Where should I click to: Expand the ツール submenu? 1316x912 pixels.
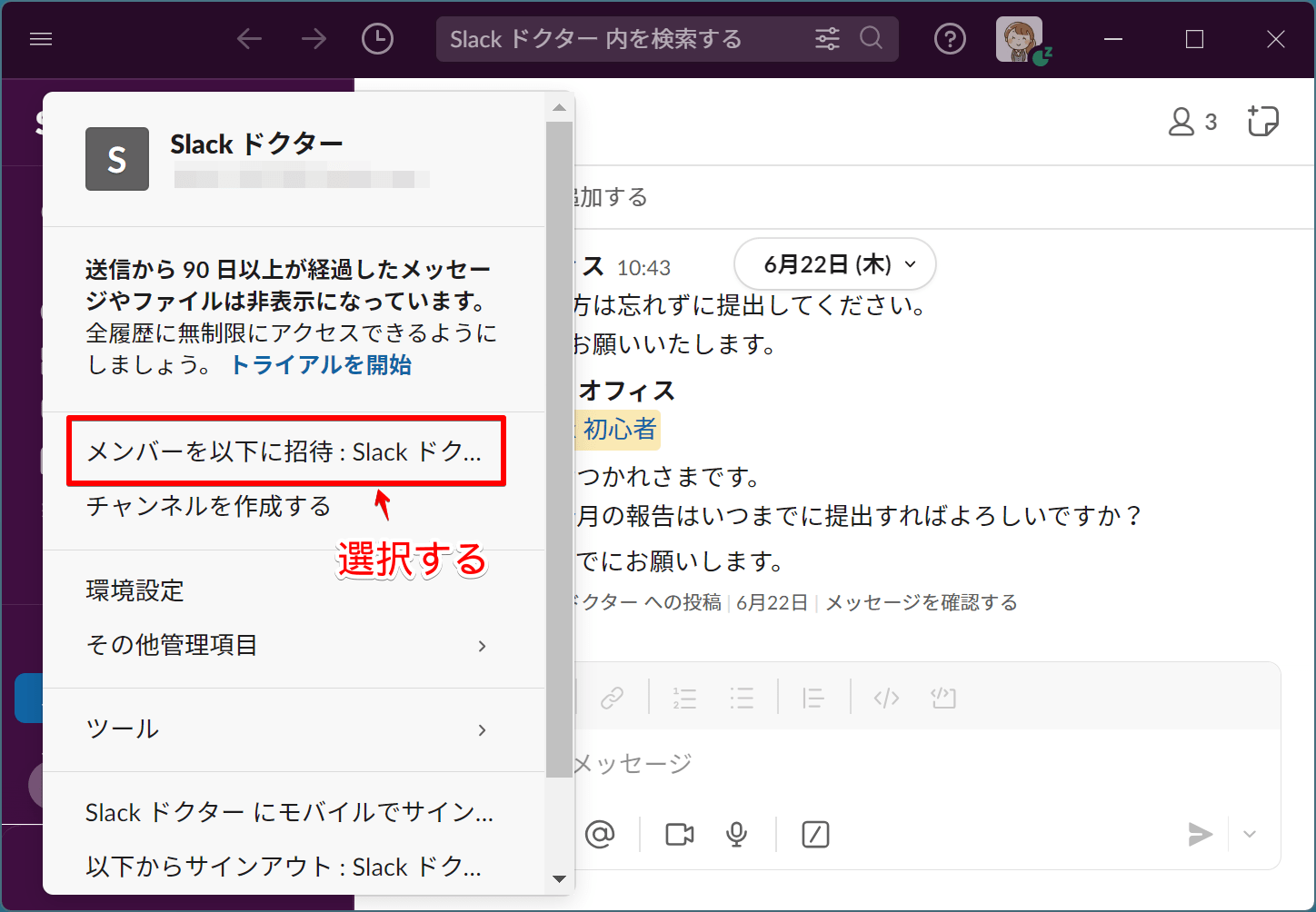point(122,729)
